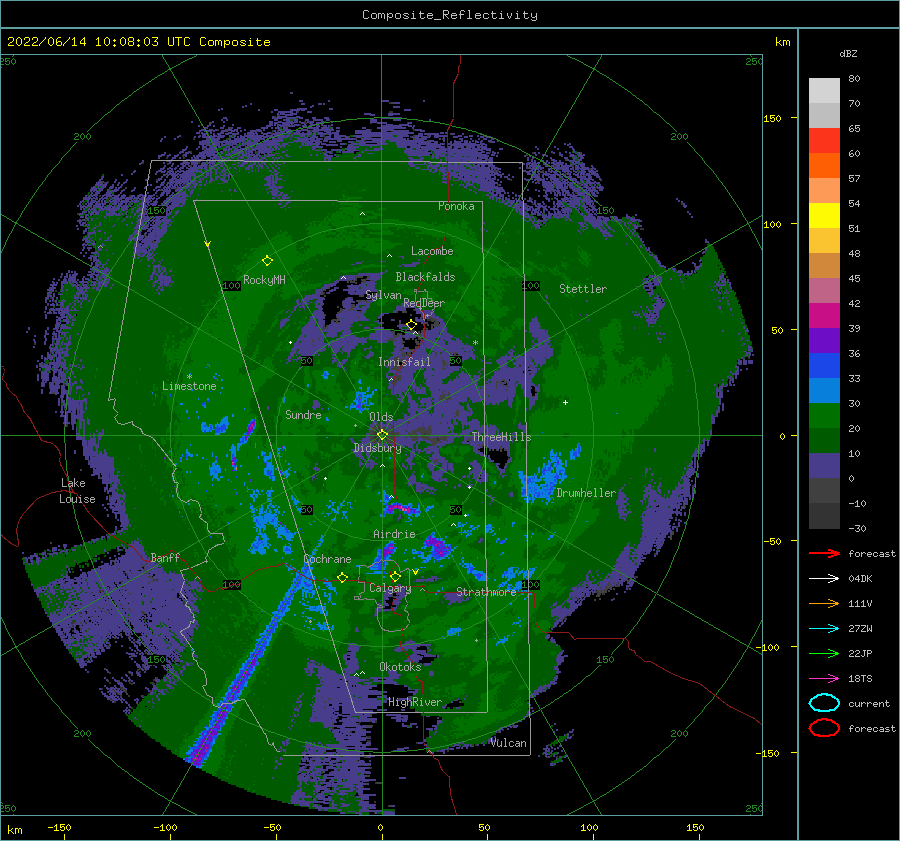
Task: Click the cyan 'current' ellipse icon
Action: pyautogui.click(x=824, y=703)
